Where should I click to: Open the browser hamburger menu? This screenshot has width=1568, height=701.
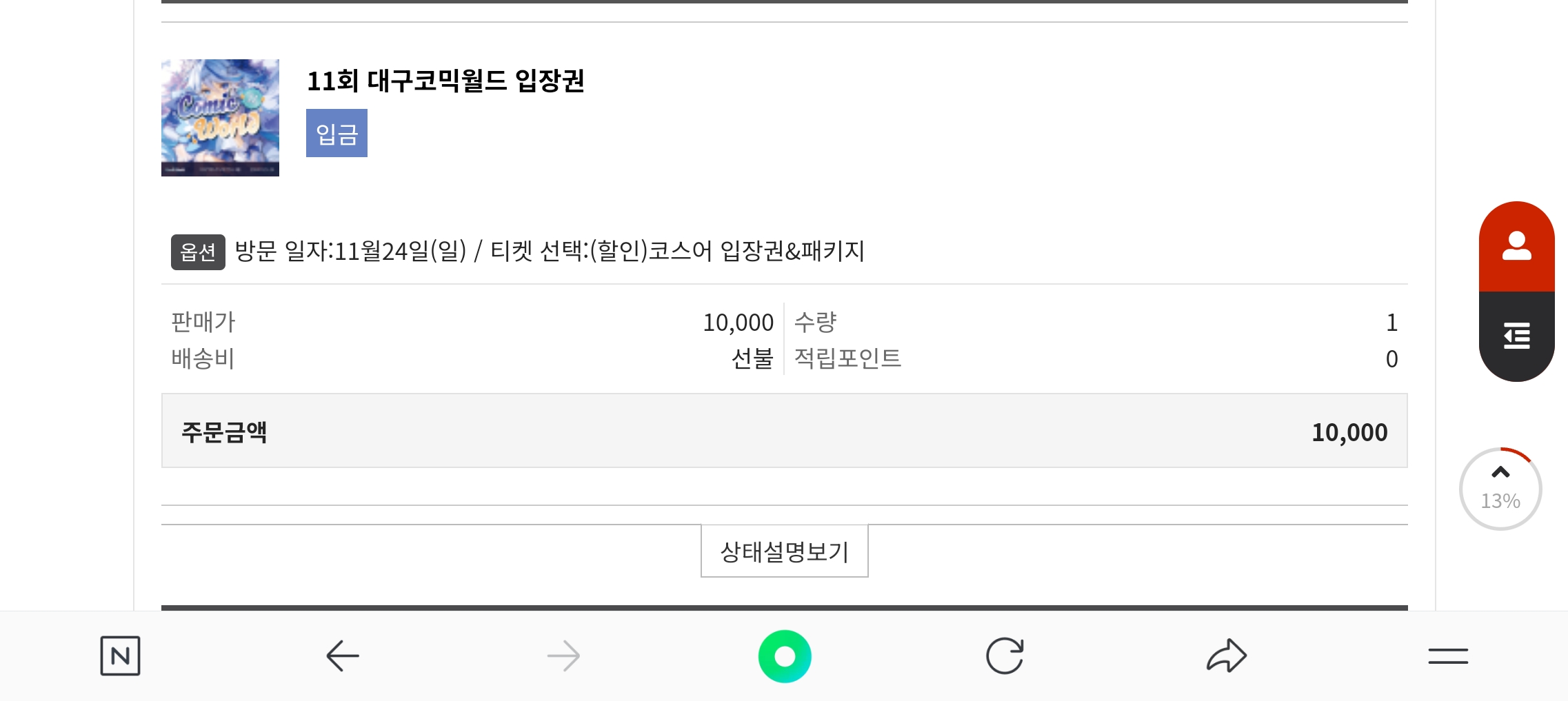1448,656
